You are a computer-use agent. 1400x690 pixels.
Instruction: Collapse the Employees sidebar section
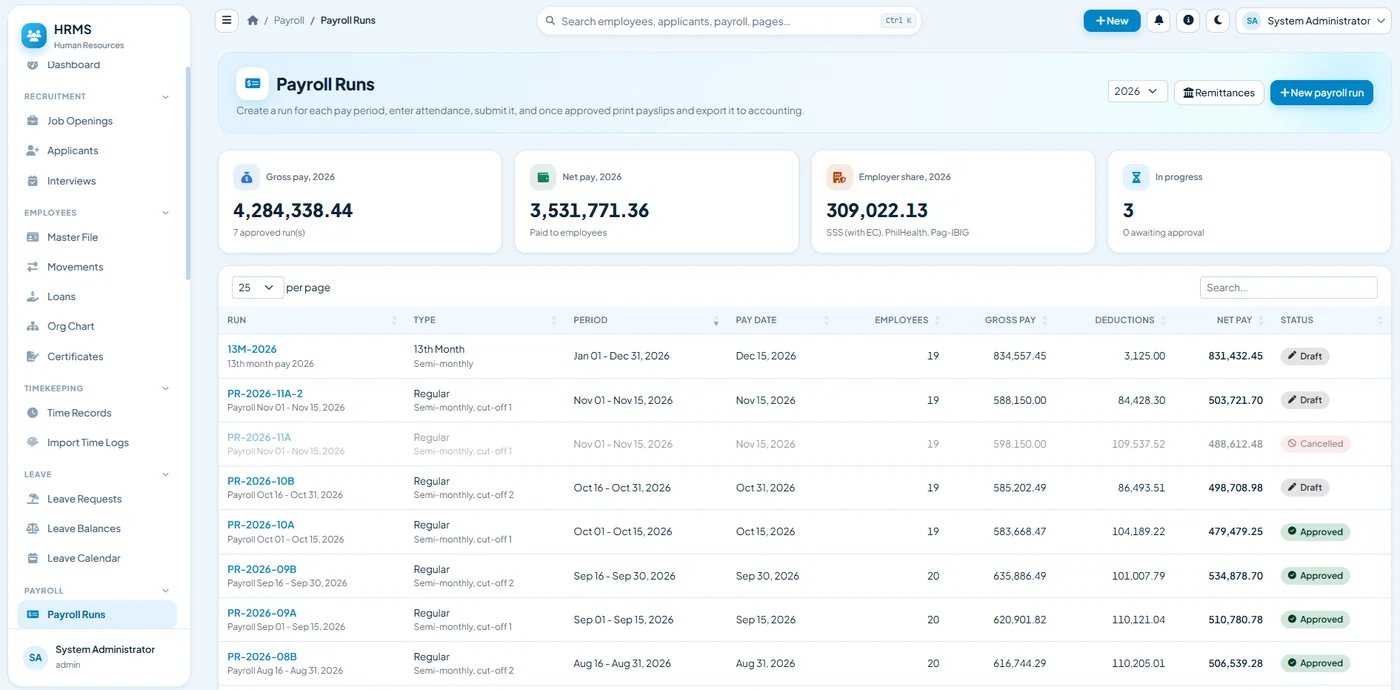(x=165, y=213)
